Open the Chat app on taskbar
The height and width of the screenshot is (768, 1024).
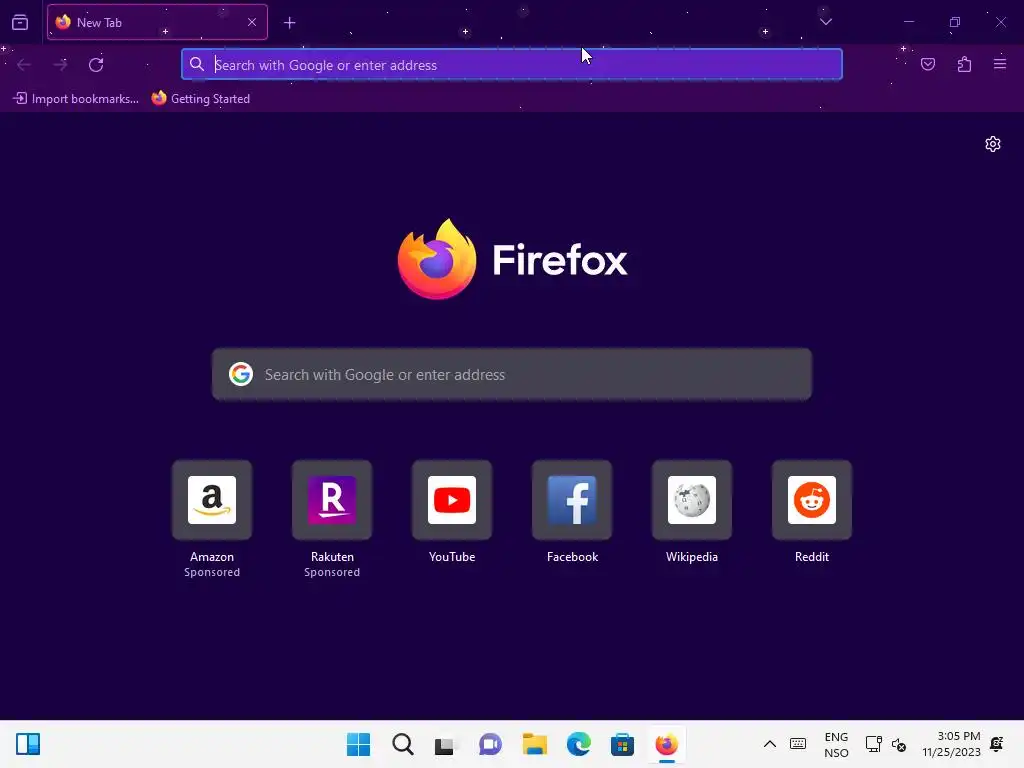490,744
